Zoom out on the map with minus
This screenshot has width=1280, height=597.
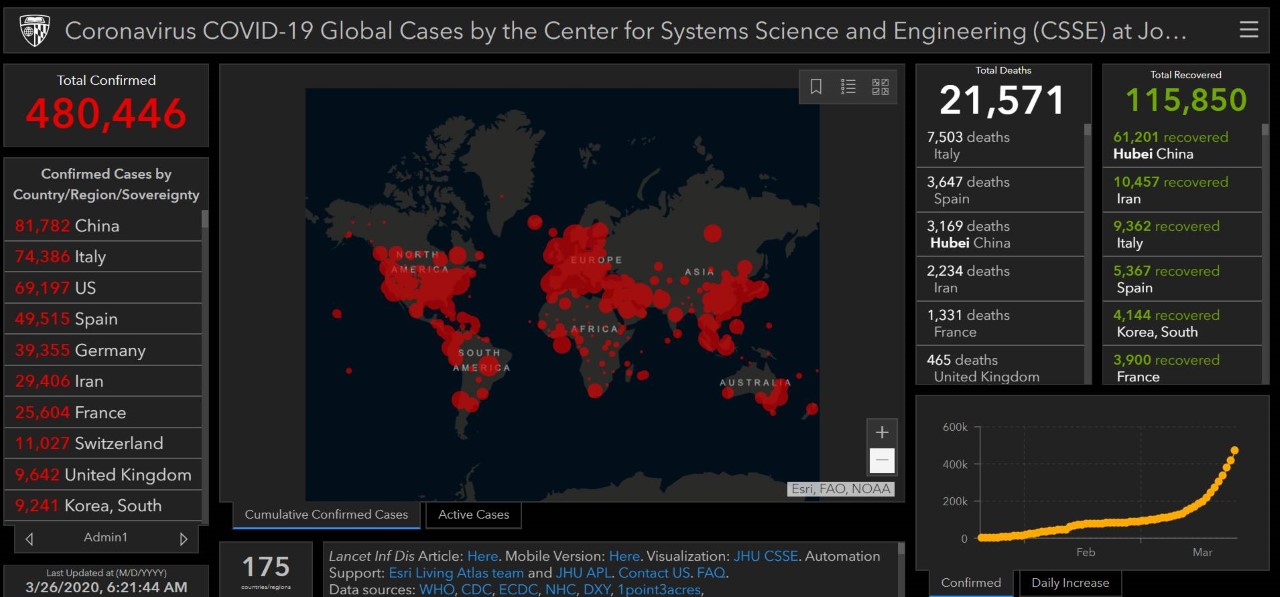882,461
